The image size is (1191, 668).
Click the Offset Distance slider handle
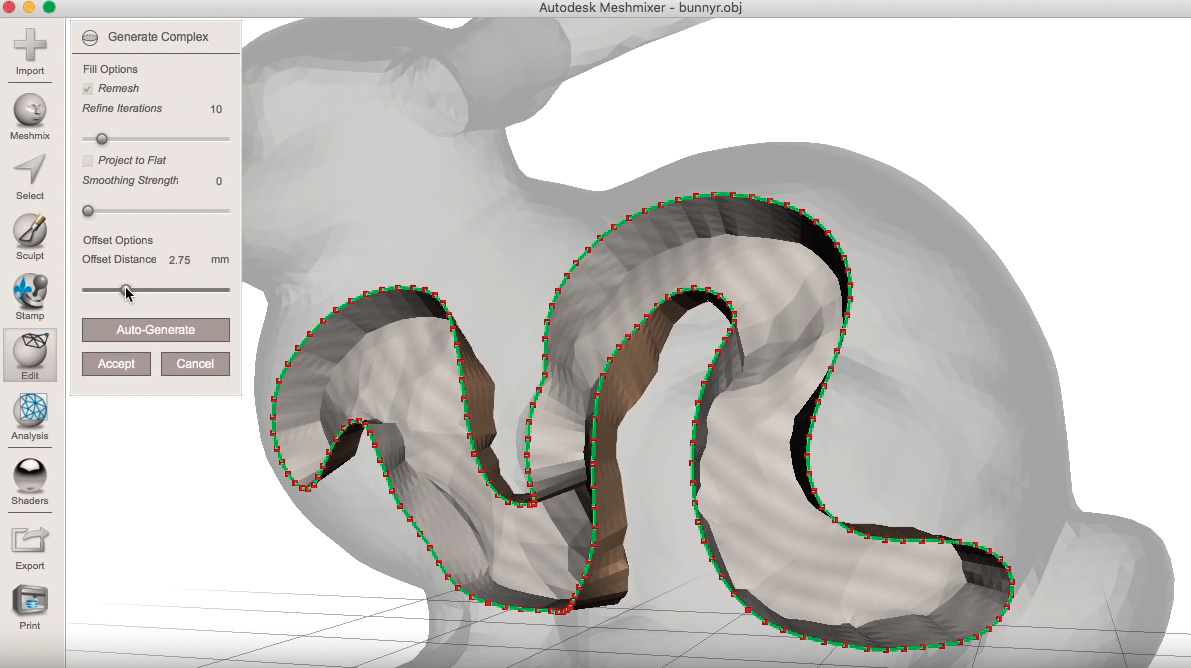pyautogui.click(x=126, y=290)
